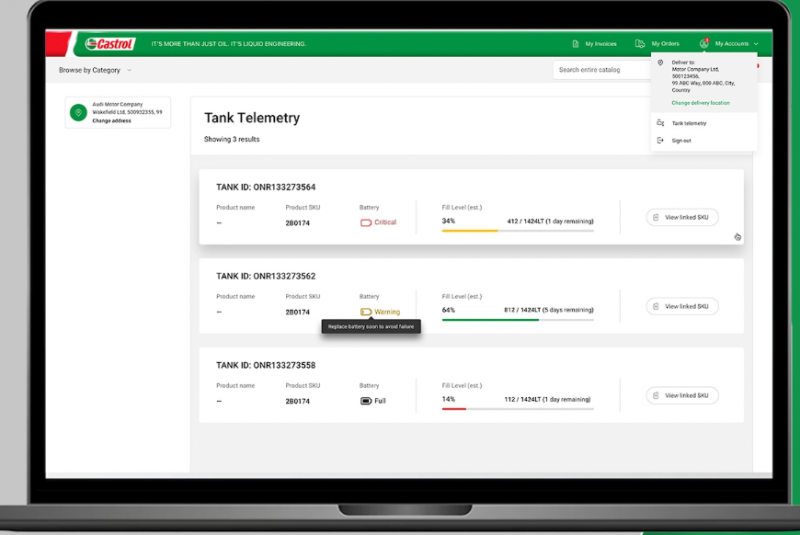This screenshot has height=535, width=800.
Task: Click the Full battery status label
Action: pyautogui.click(x=380, y=401)
